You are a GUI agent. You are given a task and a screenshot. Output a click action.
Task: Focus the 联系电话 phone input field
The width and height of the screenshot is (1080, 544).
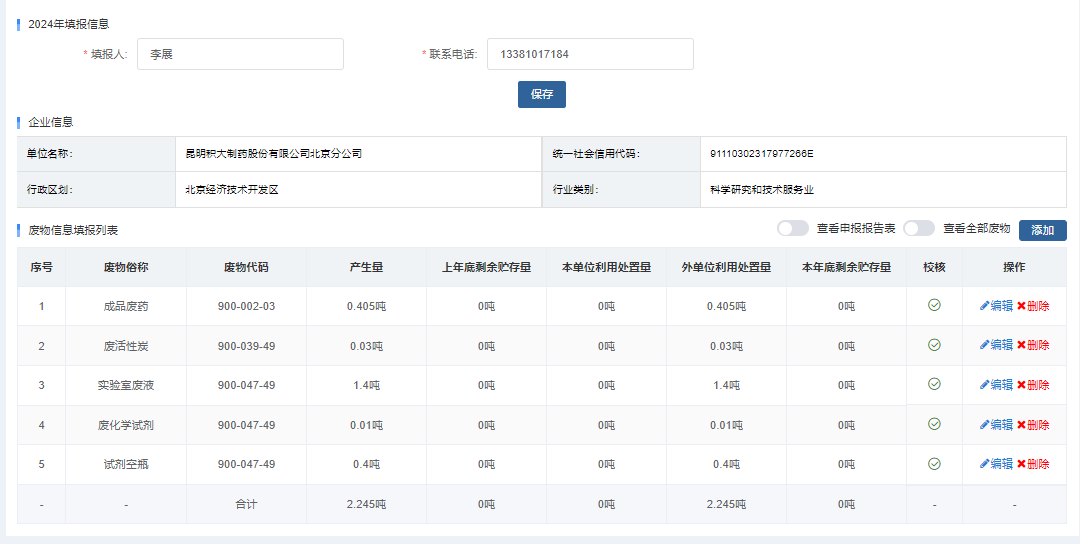coord(590,54)
